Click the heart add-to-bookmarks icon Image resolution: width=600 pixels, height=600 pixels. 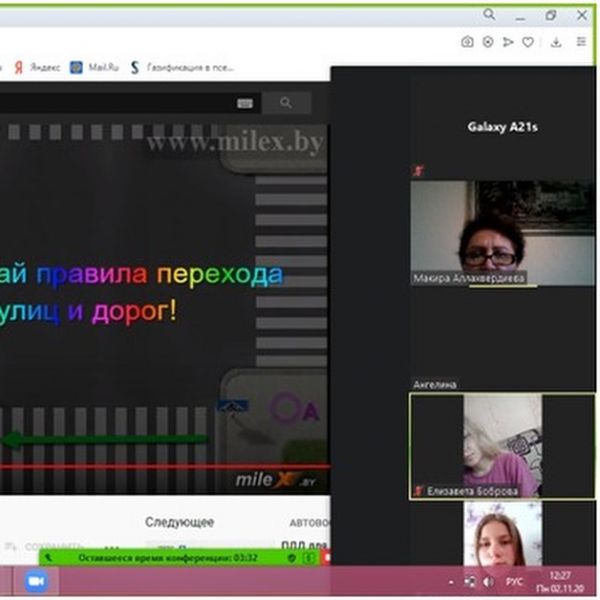[528, 42]
